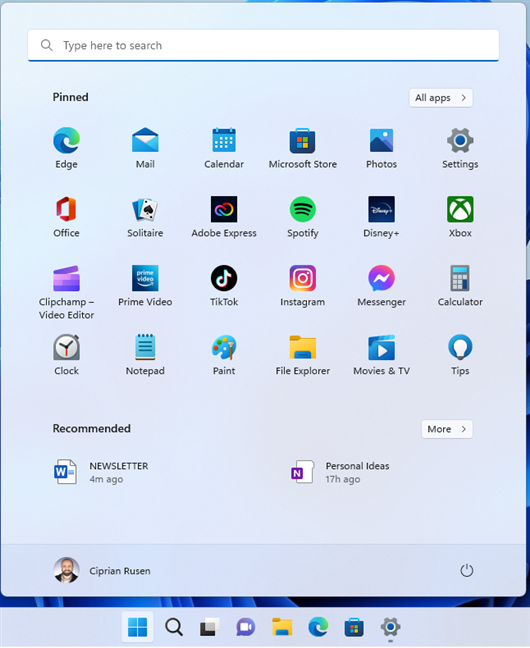Launch the Messenger app
Viewport: 530px width, 648px height.
click(381, 286)
